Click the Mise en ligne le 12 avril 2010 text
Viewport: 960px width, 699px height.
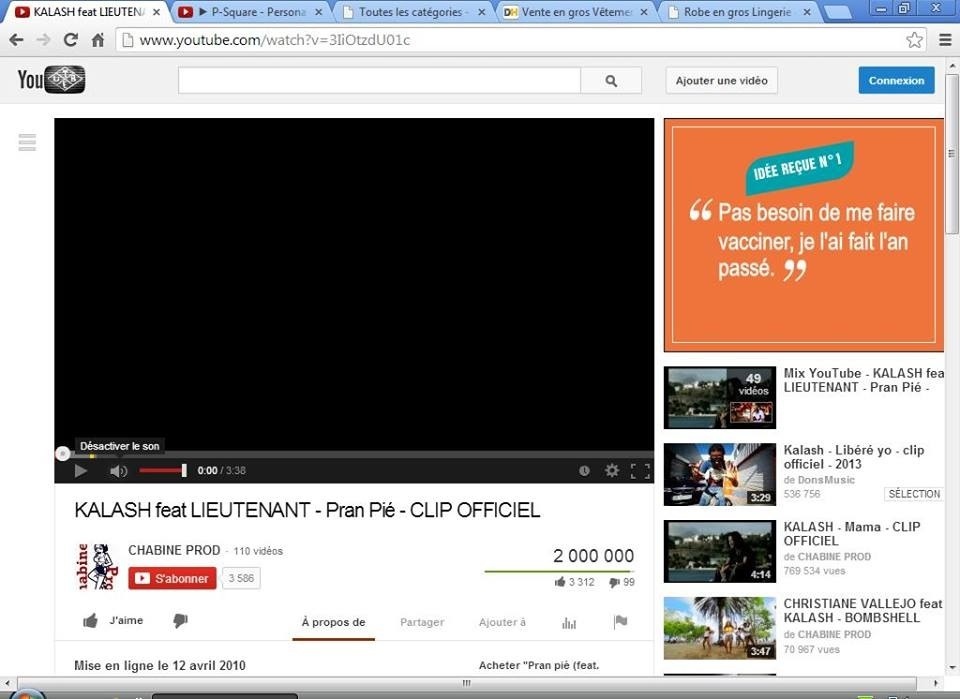coord(160,665)
